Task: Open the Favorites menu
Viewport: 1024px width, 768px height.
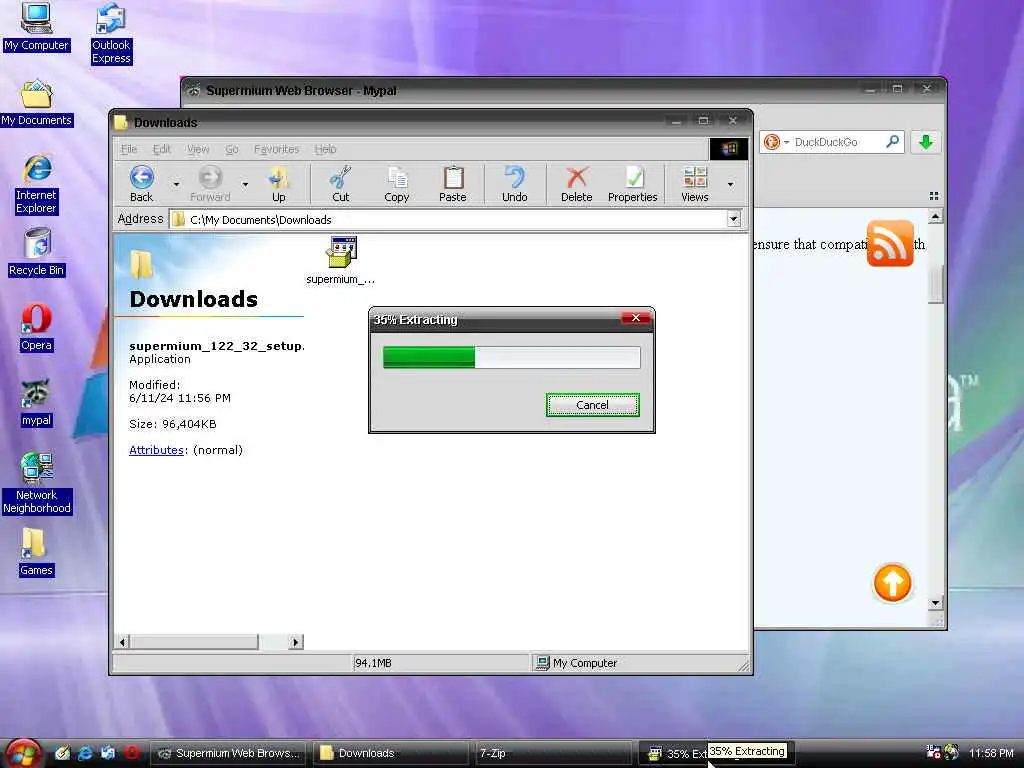Action: 276,149
